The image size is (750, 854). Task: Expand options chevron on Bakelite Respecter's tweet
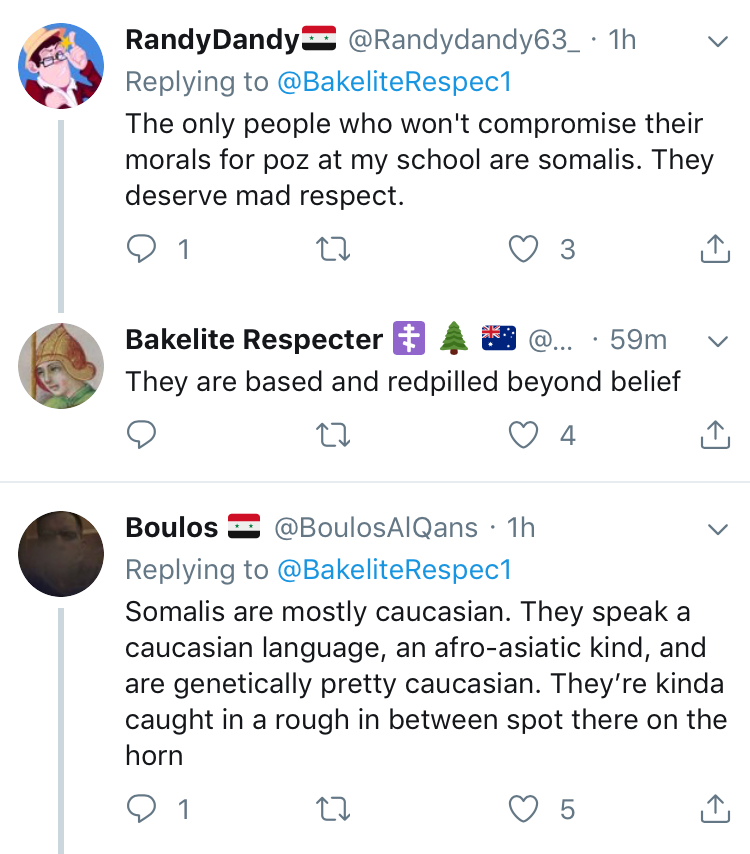point(718,341)
